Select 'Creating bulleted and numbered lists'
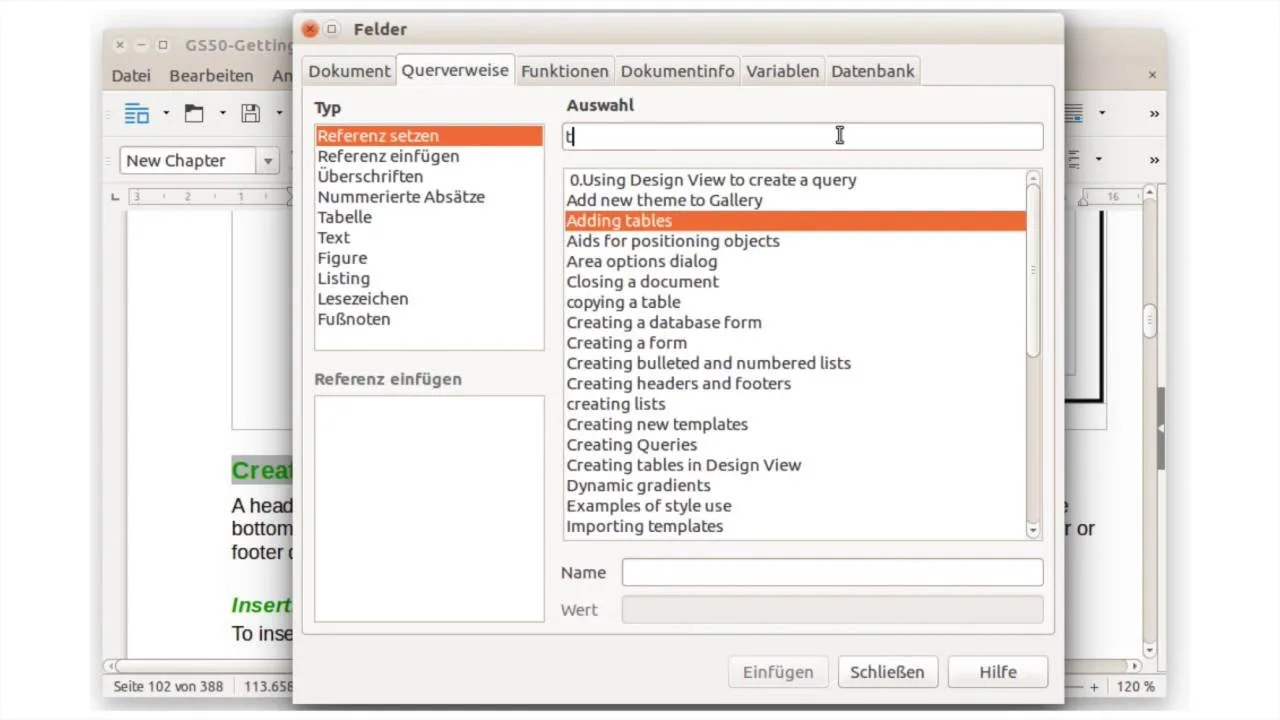The height and width of the screenshot is (720, 1280). (795, 363)
